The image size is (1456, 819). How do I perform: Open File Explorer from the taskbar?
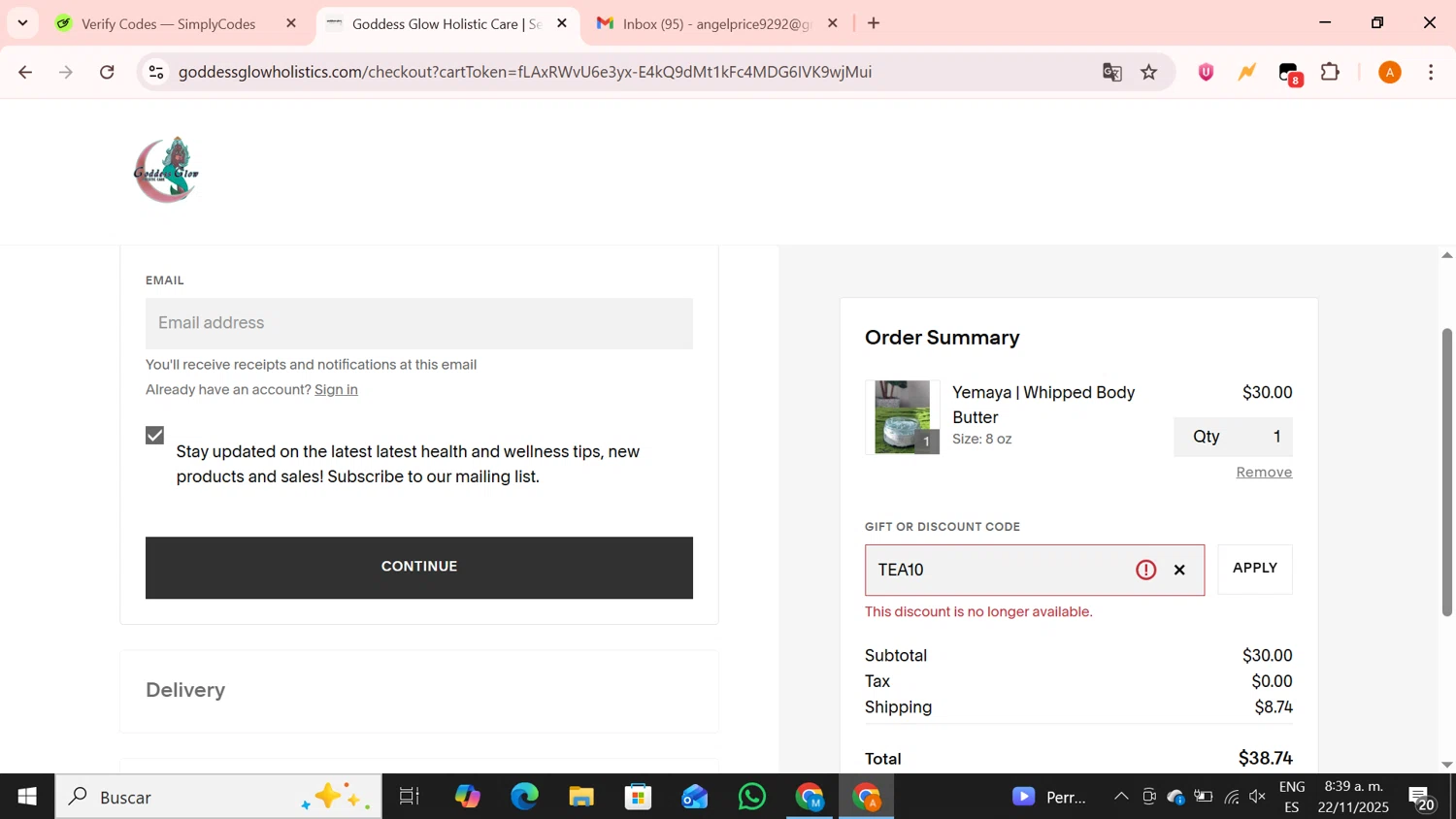point(581,797)
